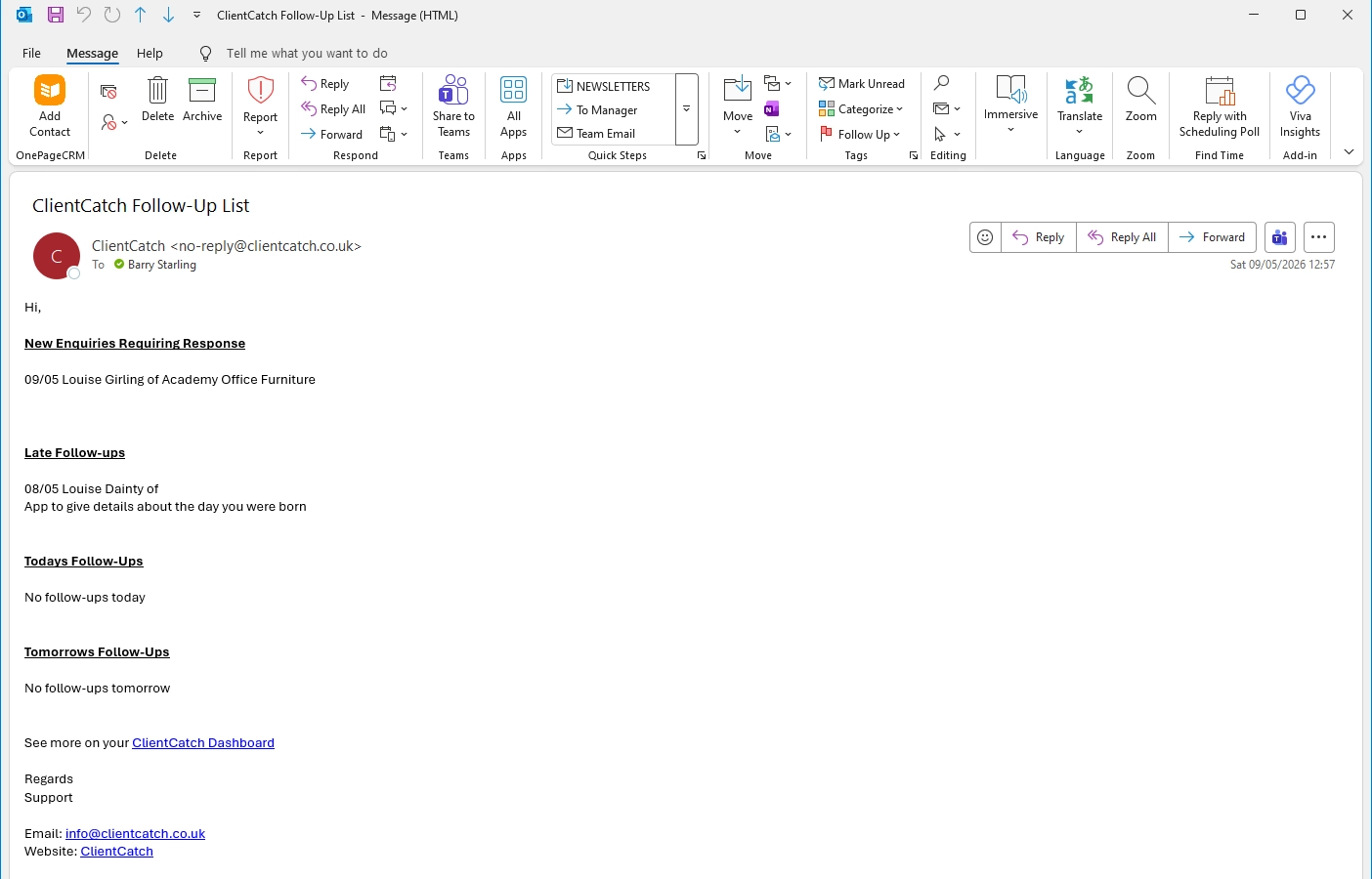Customize the Quick Access Toolbar
Screen dimensions: 1372x879
pos(196,15)
